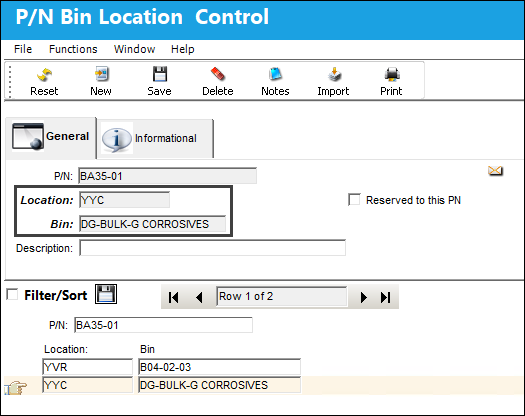Click the Row 1 of 2 field

pos(282,296)
